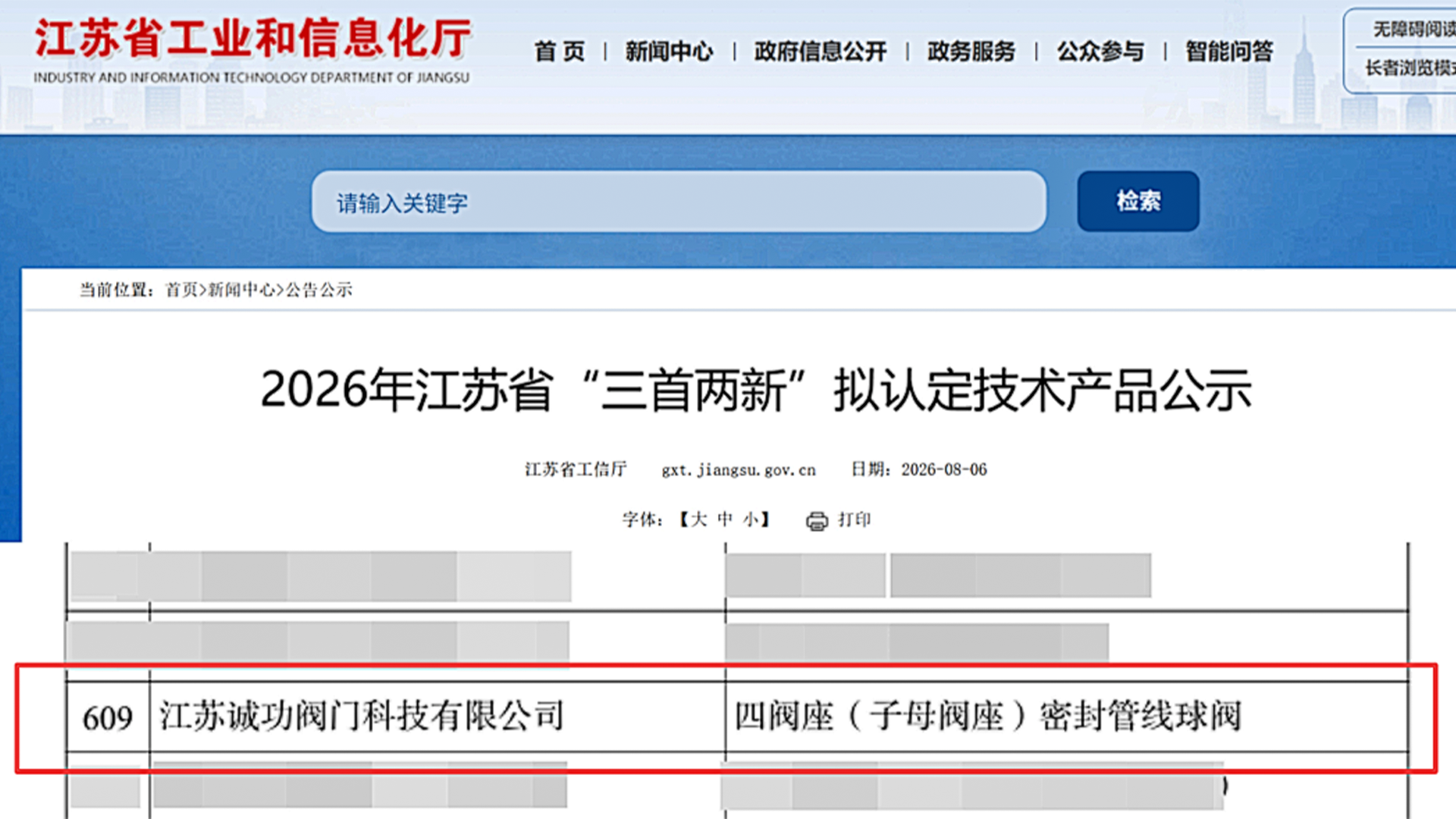Viewport: 1456px width, 819px height.
Task: Go to 新闻中心 in the top navigation
Action: [x=669, y=52]
